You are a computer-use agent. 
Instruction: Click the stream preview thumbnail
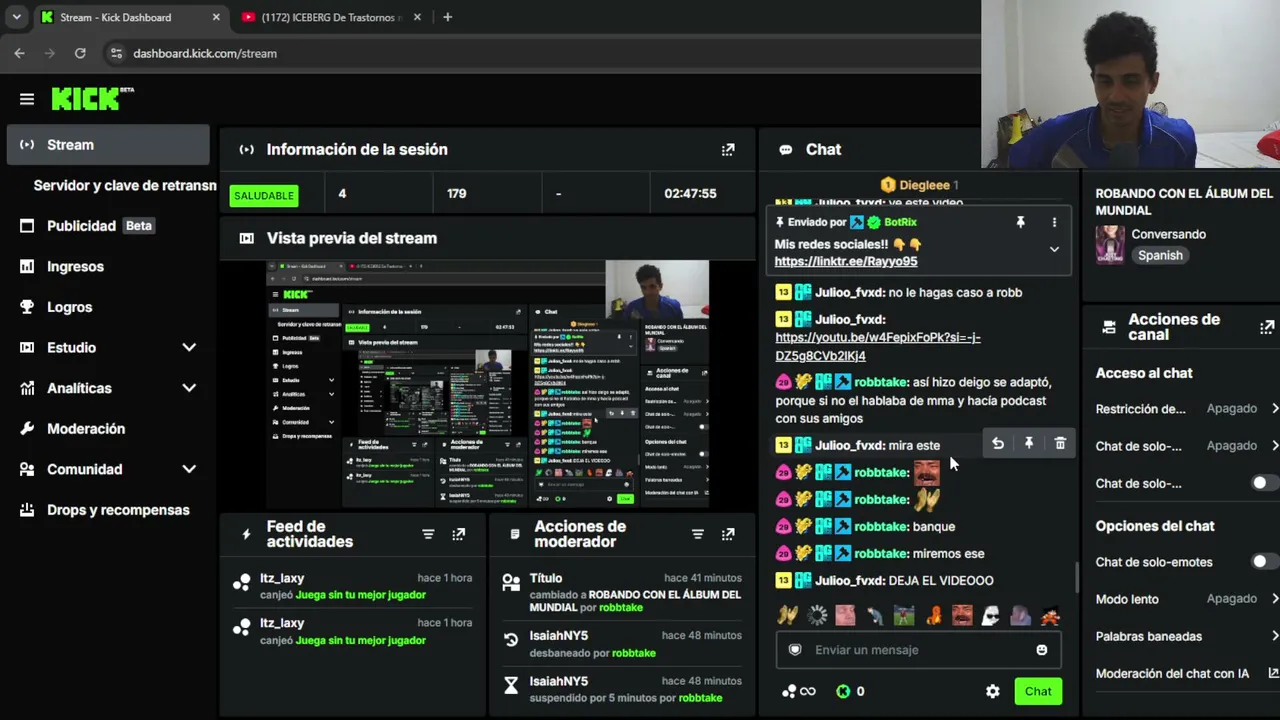(487, 384)
